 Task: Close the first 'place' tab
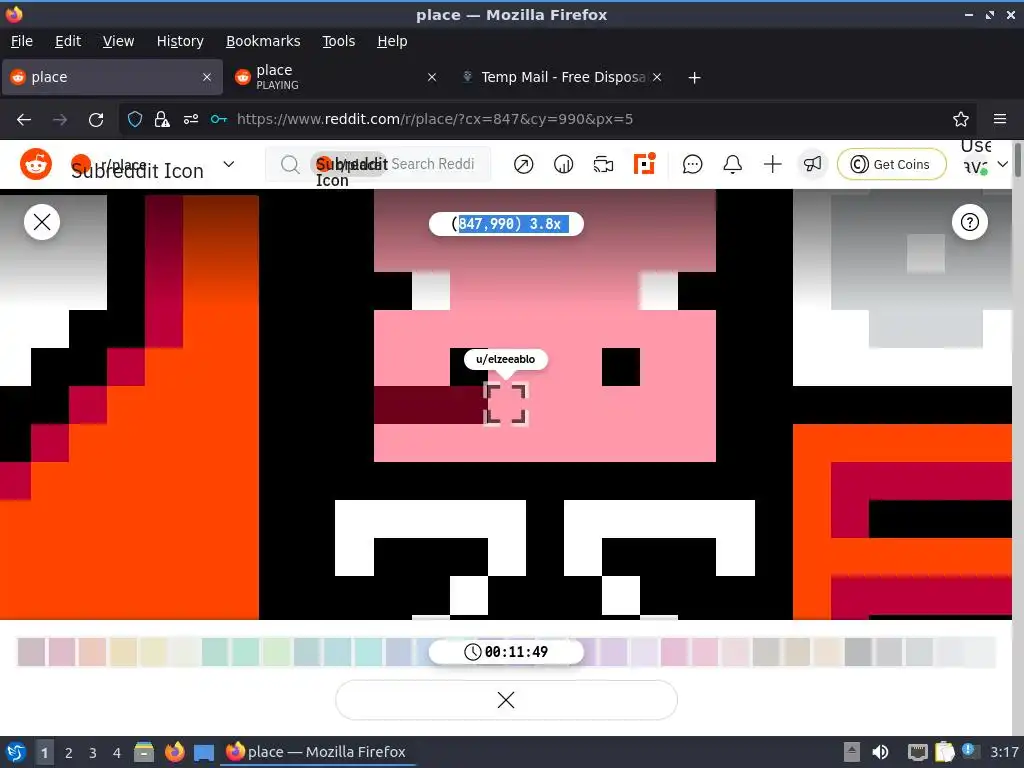[x=207, y=77]
